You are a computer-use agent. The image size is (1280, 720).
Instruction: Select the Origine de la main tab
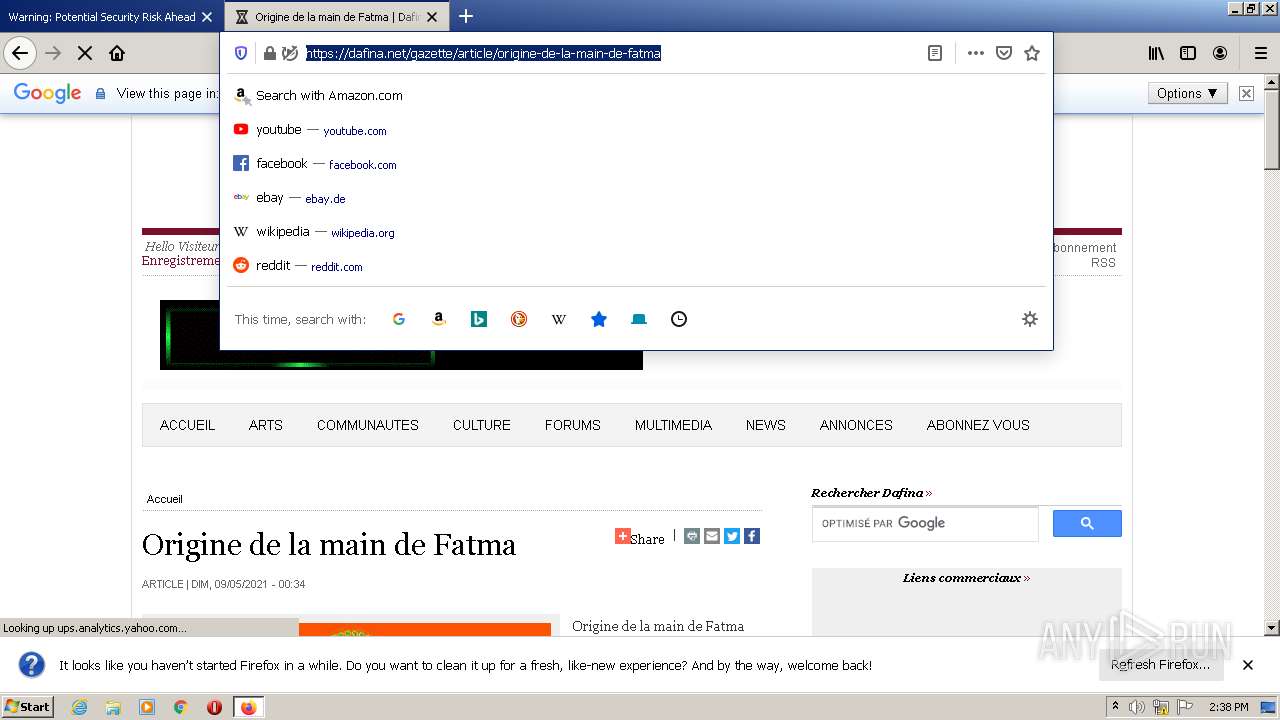pyautogui.click(x=337, y=17)
